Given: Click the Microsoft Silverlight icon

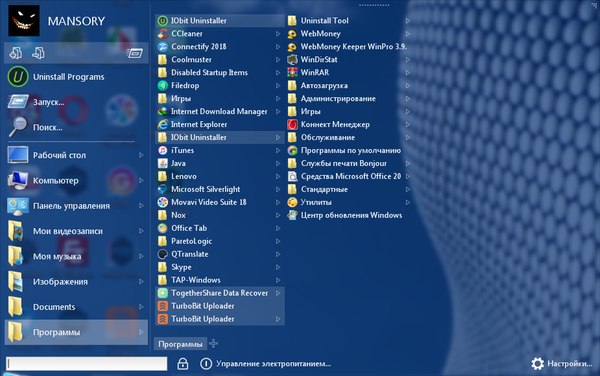Looking at the screenshot, I should [x=163, y=189].
